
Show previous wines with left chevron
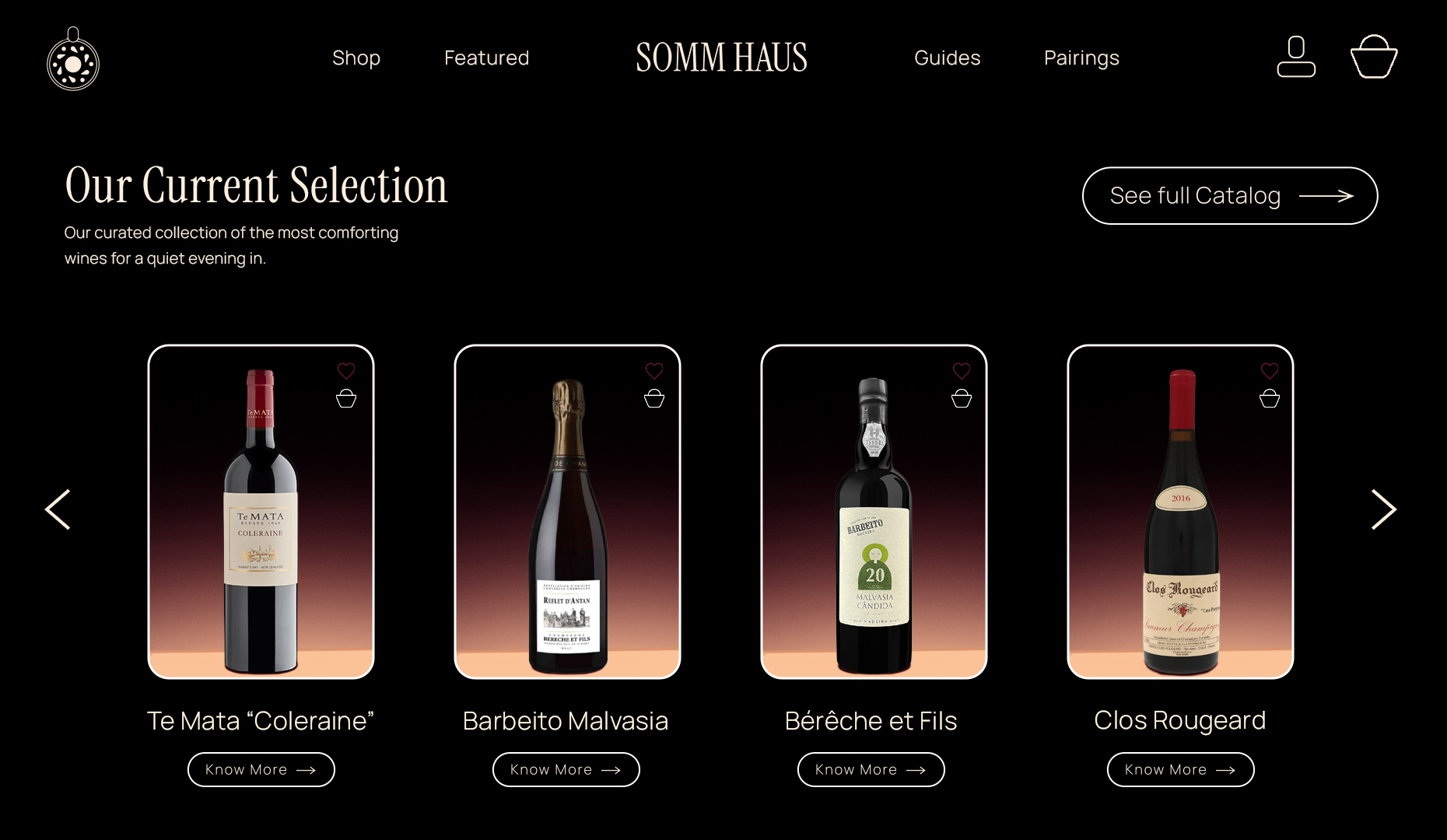point(58,509)
